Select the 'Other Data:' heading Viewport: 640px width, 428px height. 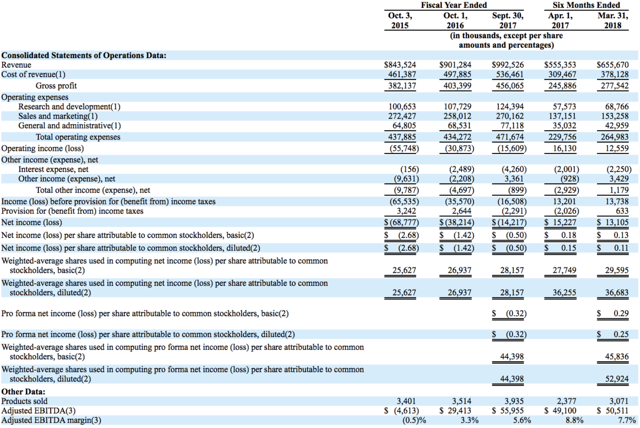coord(23,392)
